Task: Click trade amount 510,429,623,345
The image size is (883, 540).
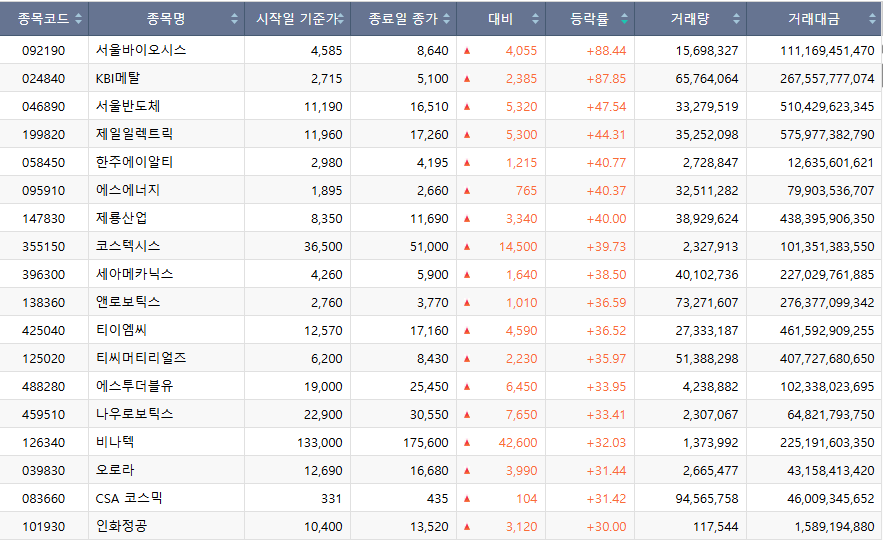Action: pyautogui.click(x=827, y=107)
